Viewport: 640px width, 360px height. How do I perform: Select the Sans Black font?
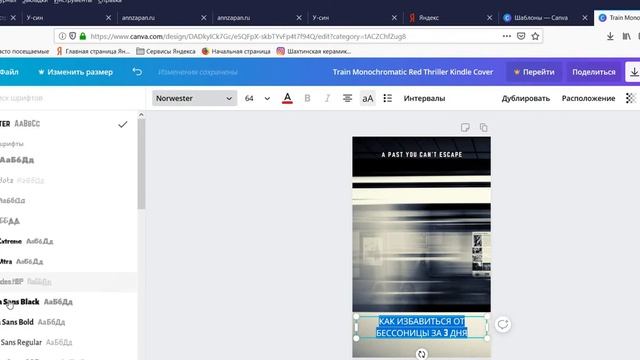[36, 302]
